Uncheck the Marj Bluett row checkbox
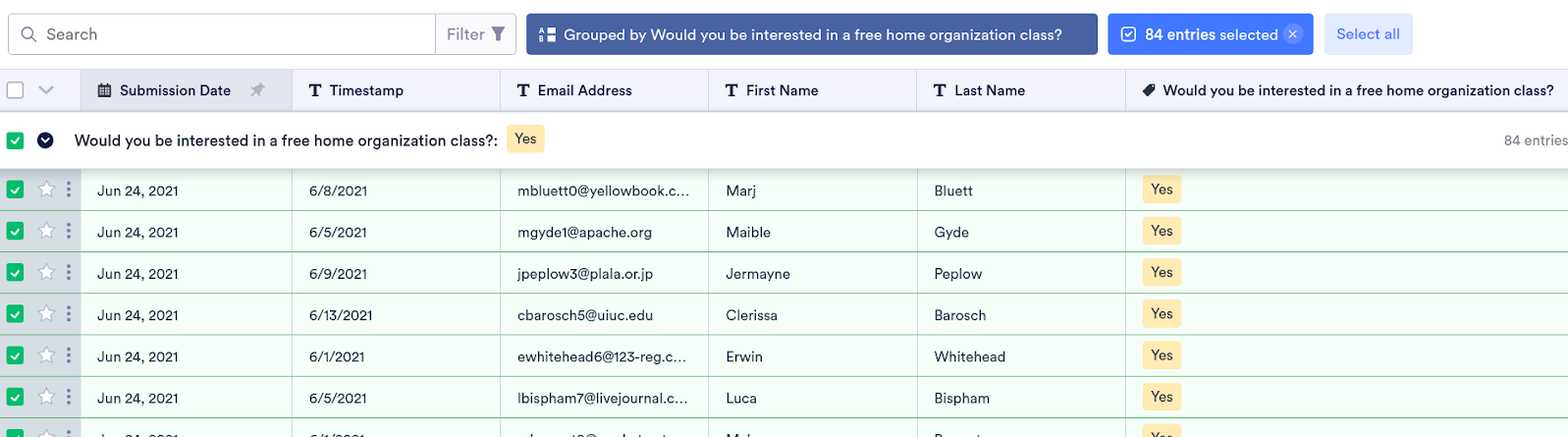This screenshot has width=1568, height=437. coord(16,190)
